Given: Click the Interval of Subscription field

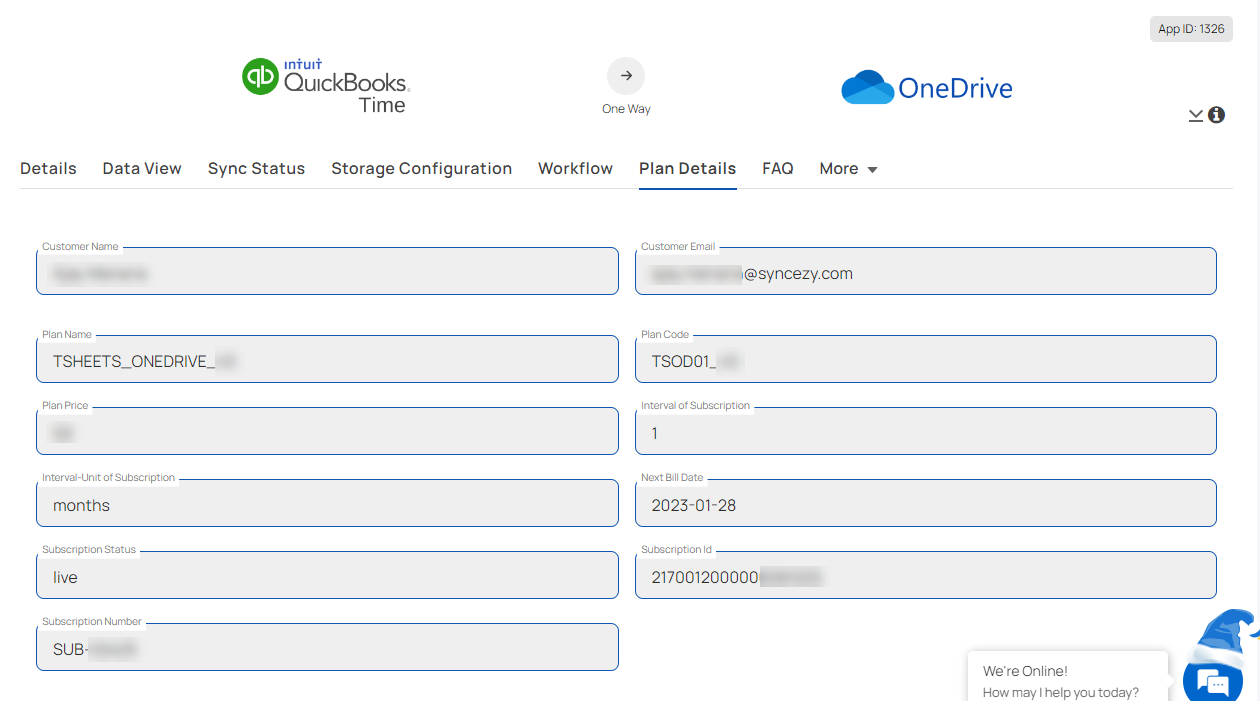Looking at the screenshot, I should pyautogui.click(x=925, y=432).
